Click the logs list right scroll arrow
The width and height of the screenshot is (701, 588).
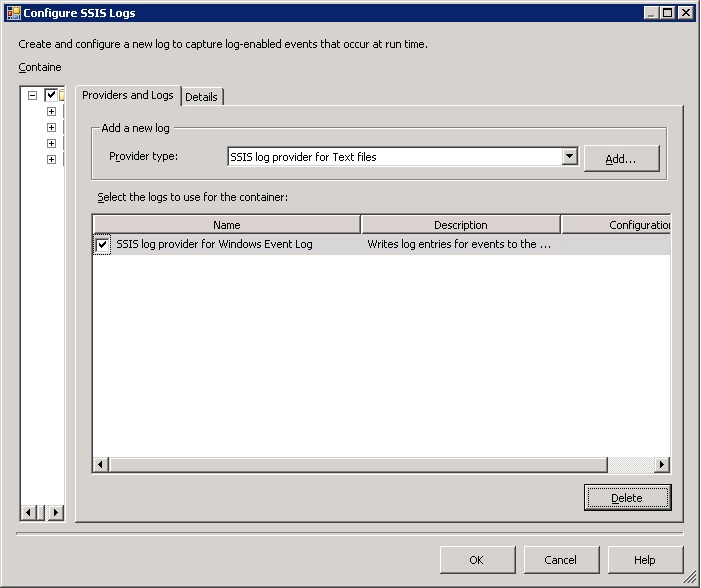tap(662, 465)
